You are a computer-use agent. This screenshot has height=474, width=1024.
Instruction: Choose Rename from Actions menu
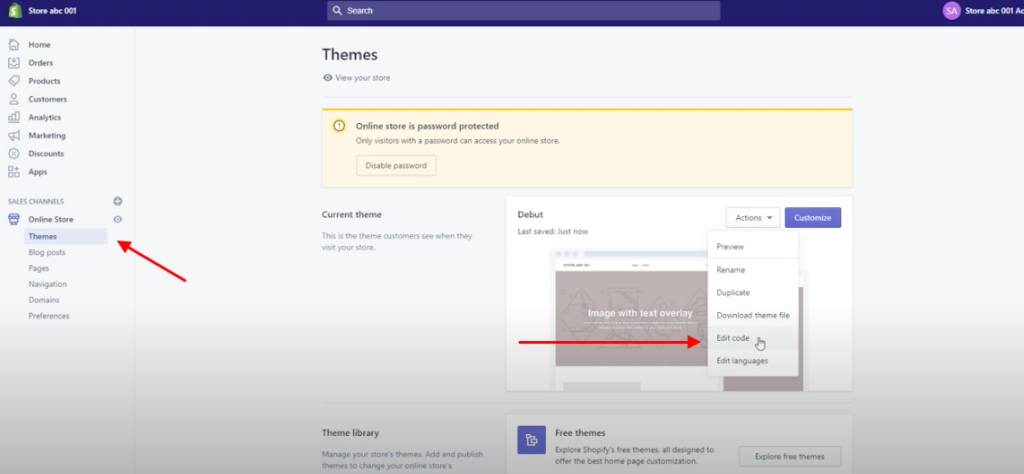[x=752, y=270]
